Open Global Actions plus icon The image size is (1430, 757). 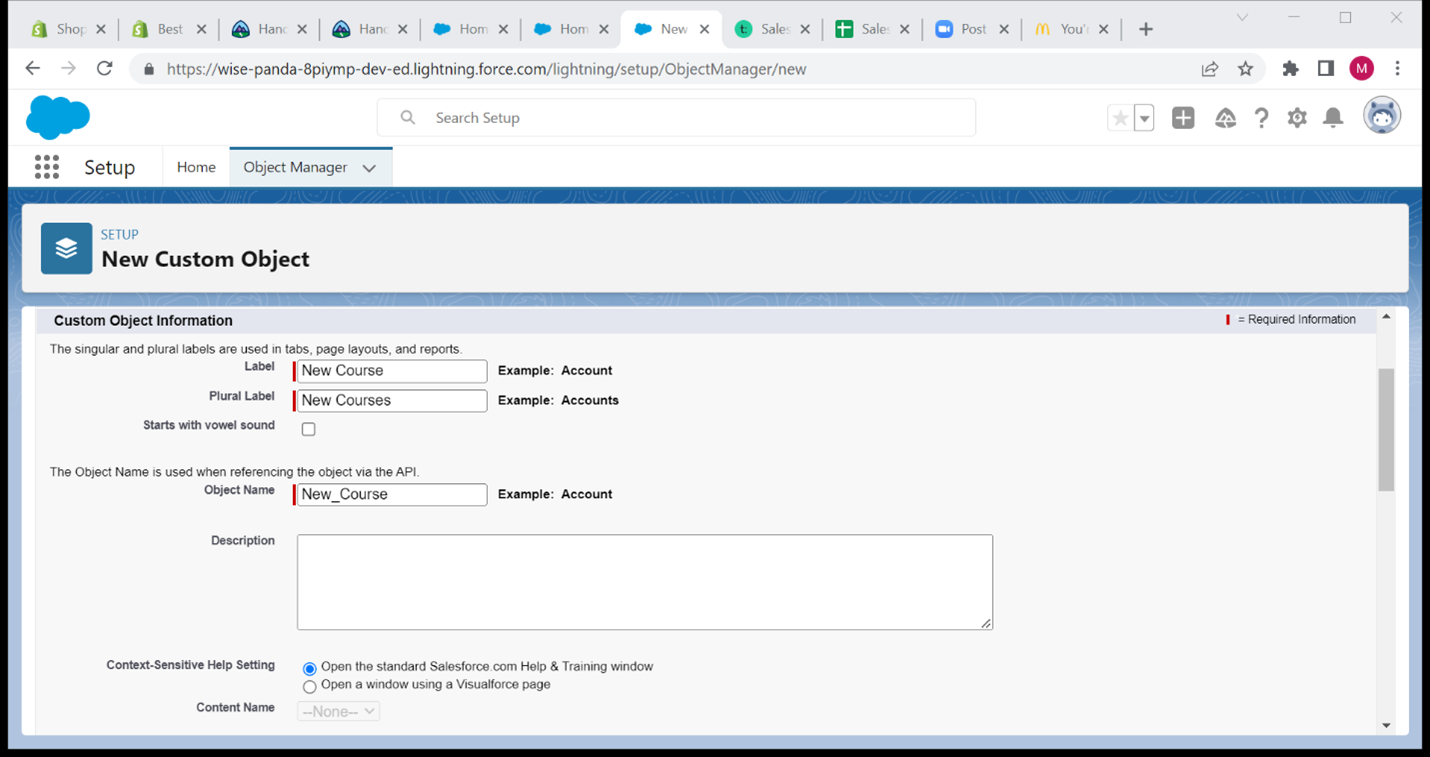(x=1183, y=118)
